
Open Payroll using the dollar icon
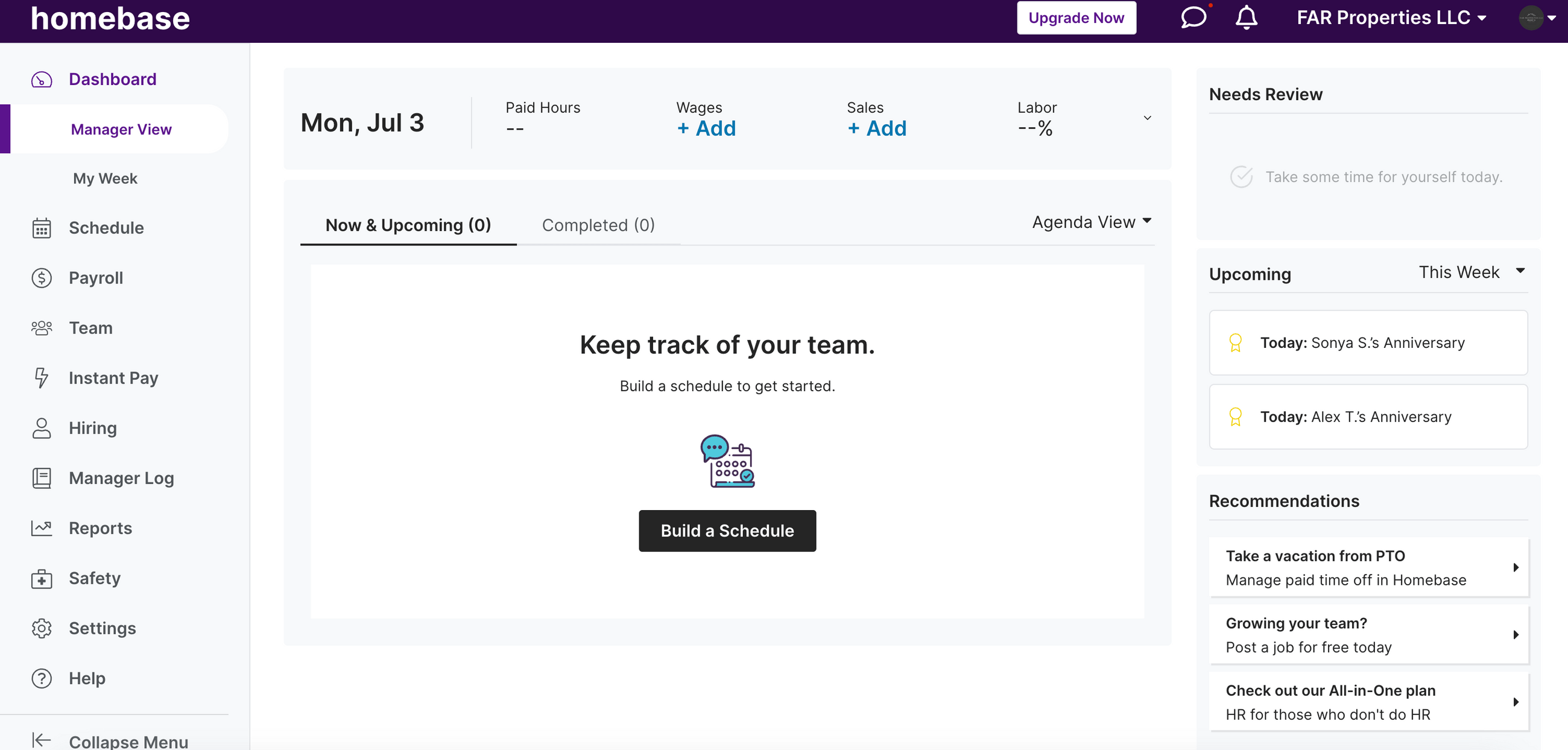click(x=41, y=278)
